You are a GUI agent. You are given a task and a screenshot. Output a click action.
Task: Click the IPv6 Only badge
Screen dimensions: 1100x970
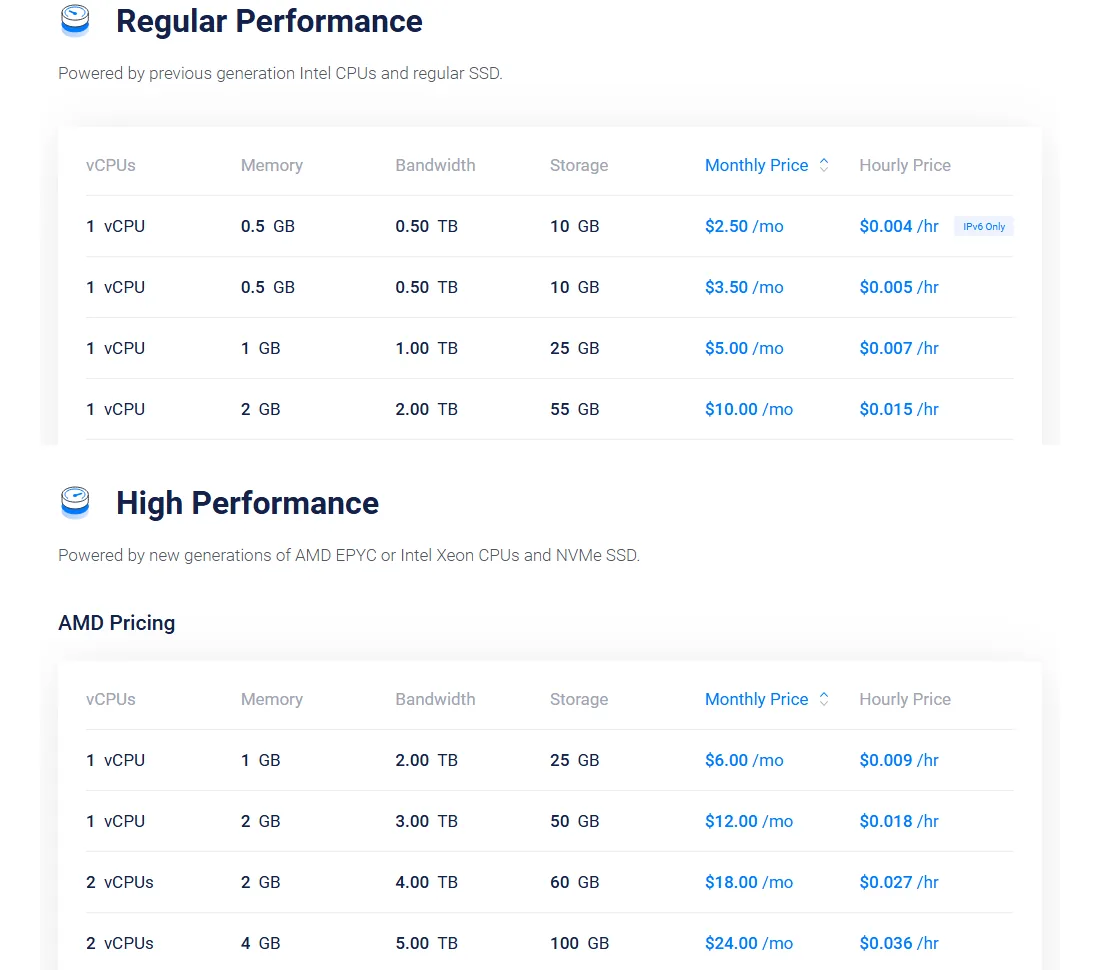pos(984,227)
